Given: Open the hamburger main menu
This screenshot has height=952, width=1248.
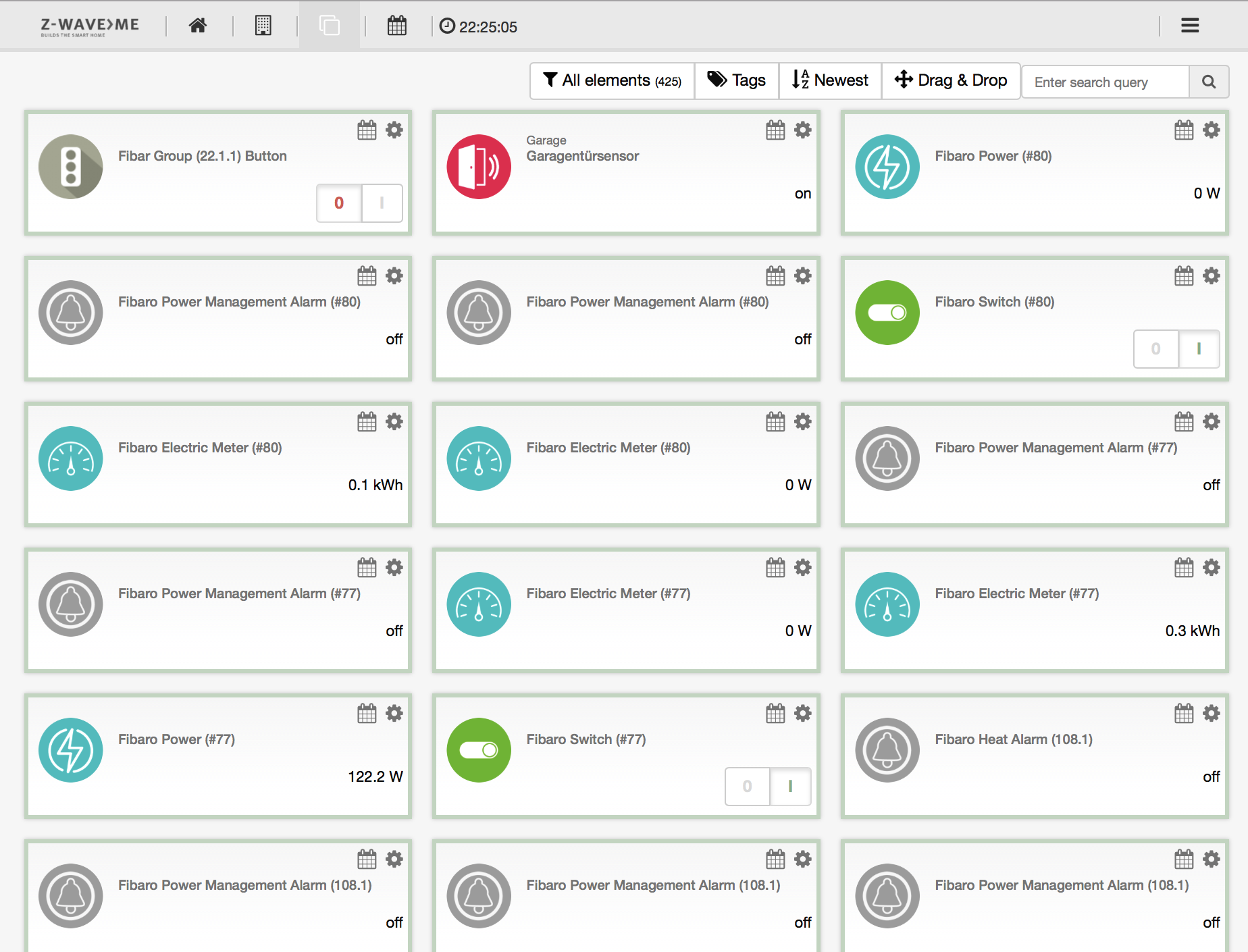Looking at the screenshot, I should tap(1189, 26).
